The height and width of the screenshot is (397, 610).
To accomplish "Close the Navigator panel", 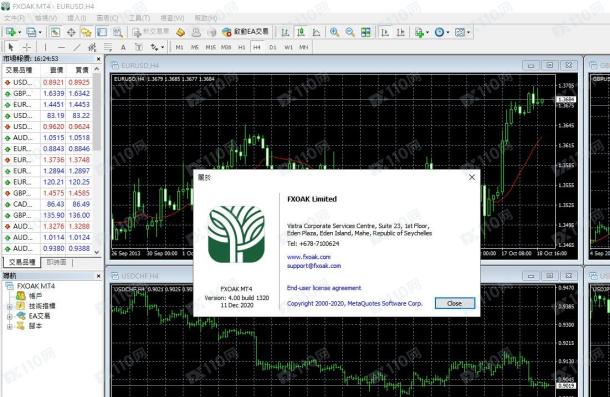I will coord(98,276).
